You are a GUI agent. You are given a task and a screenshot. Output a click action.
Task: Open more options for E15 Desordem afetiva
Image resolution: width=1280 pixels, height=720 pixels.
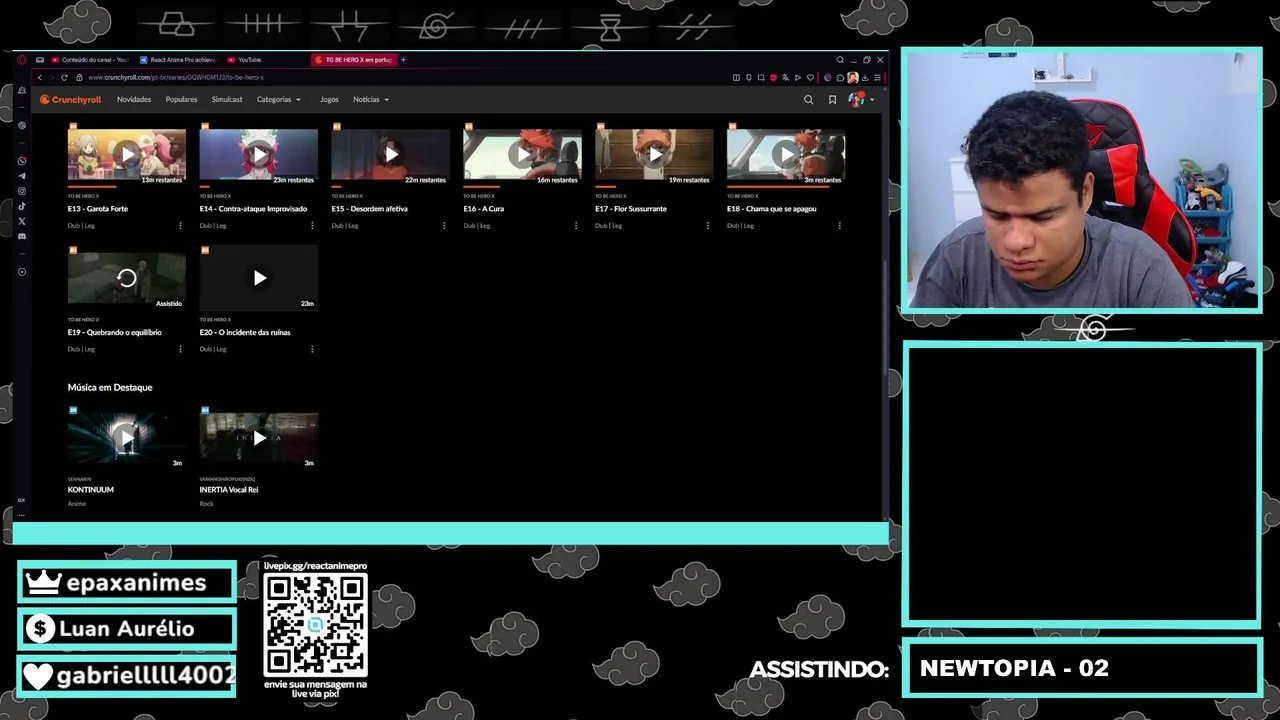click(444, 226)
